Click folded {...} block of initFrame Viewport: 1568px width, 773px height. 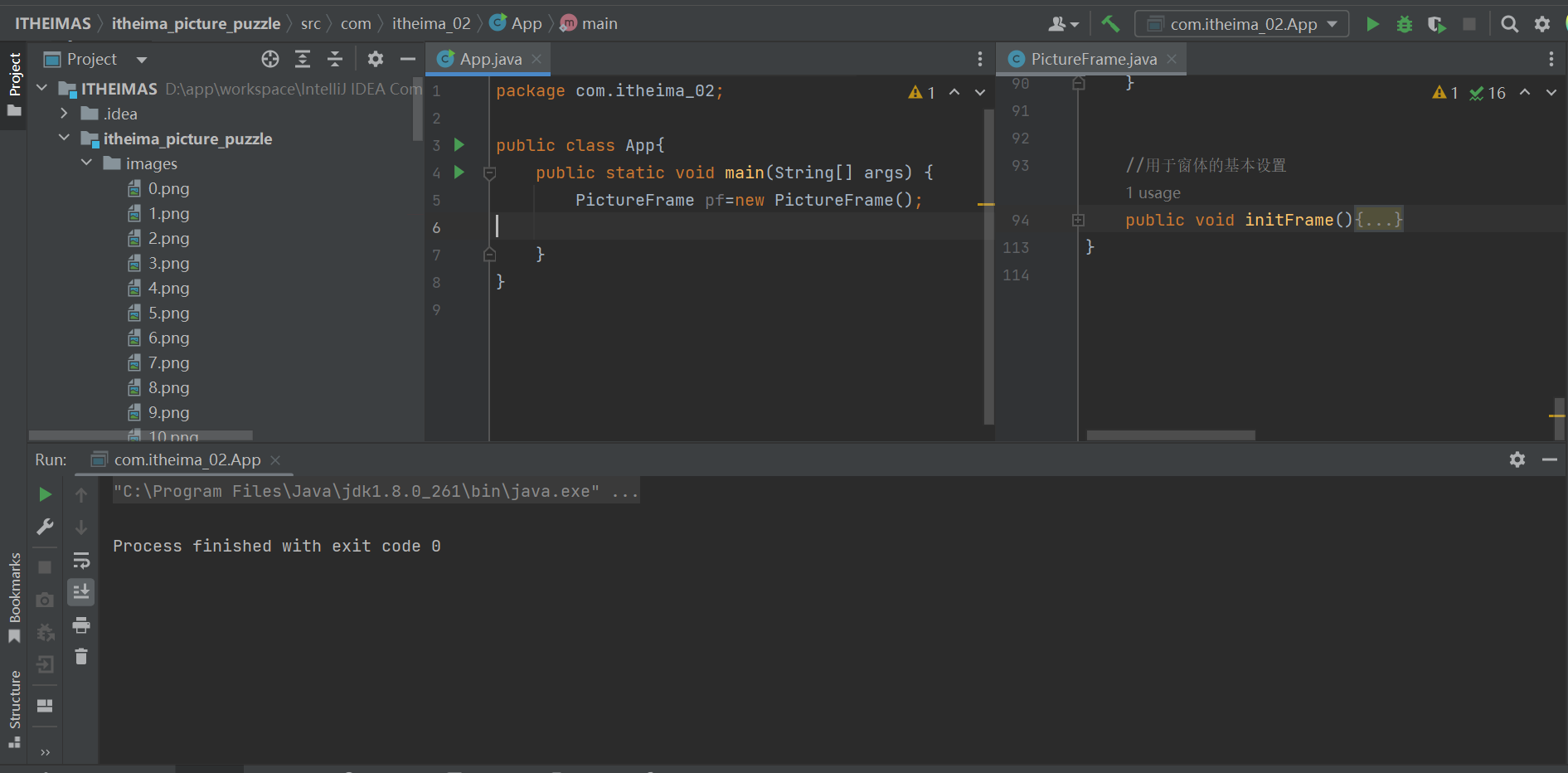[x=1378, y=220]
